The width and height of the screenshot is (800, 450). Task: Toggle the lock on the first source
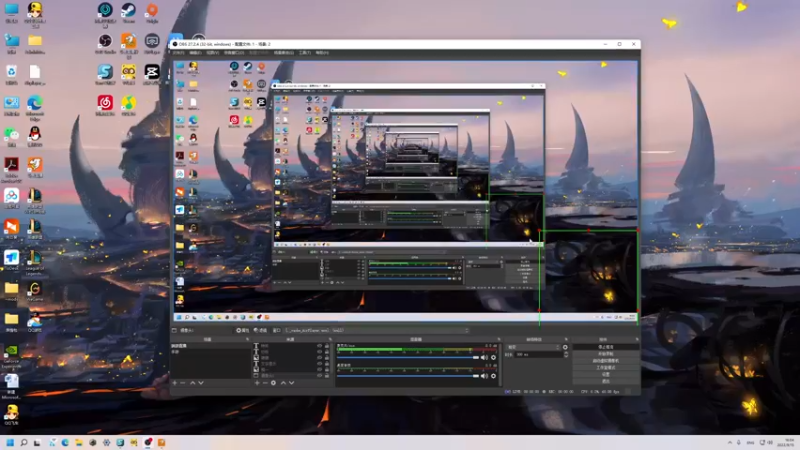327,345
